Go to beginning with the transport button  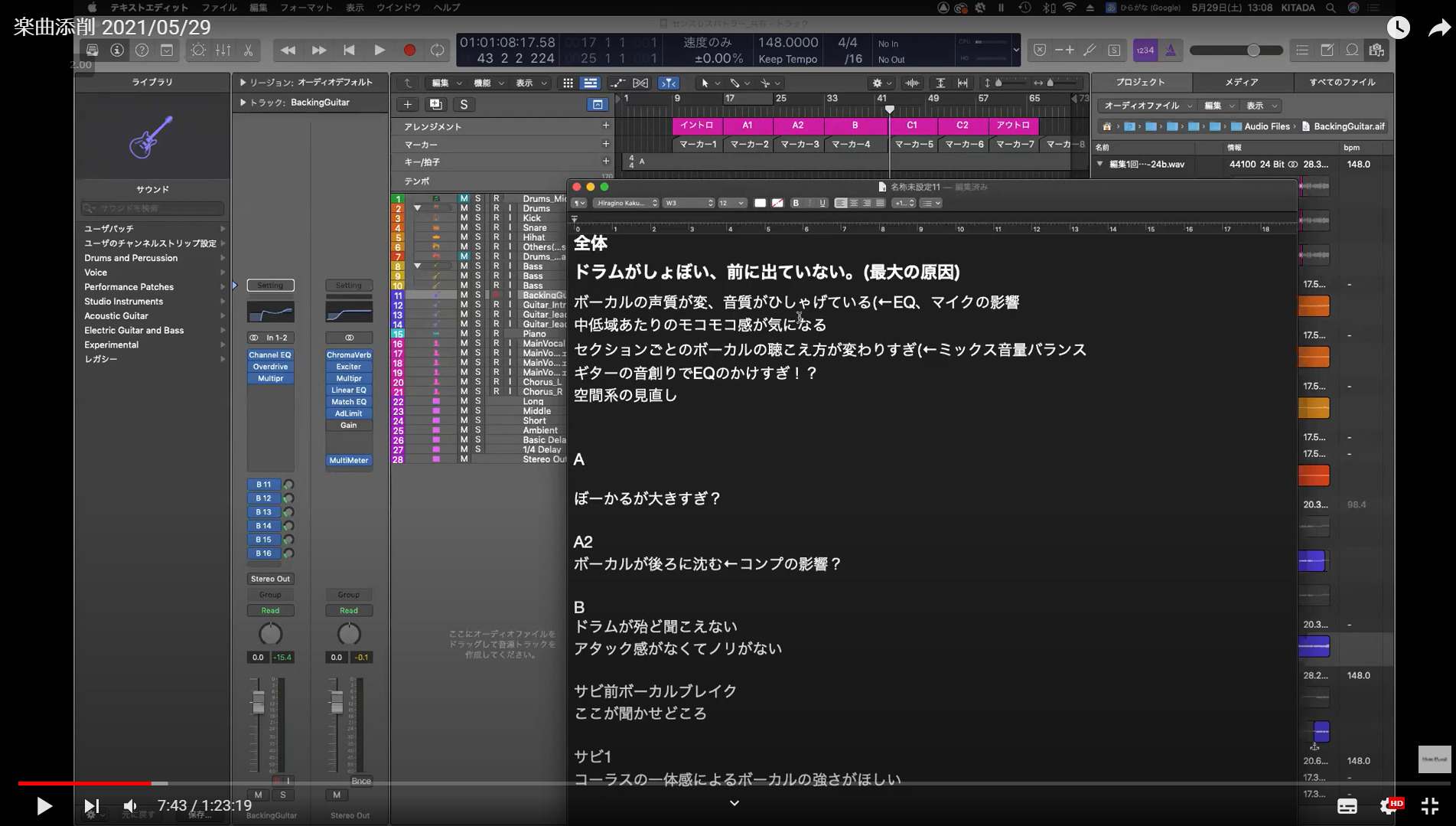[349, 50]
